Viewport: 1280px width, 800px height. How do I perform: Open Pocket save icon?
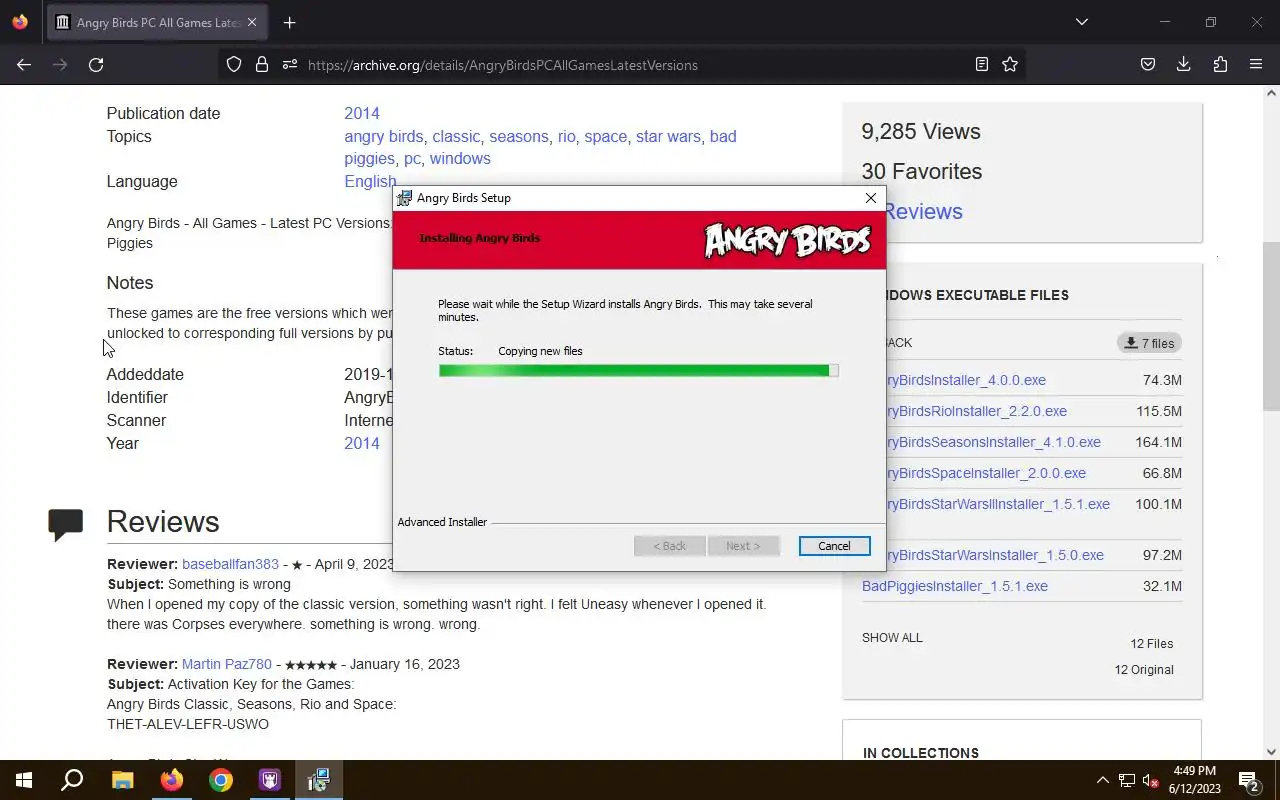click(x=1148, y=64)
